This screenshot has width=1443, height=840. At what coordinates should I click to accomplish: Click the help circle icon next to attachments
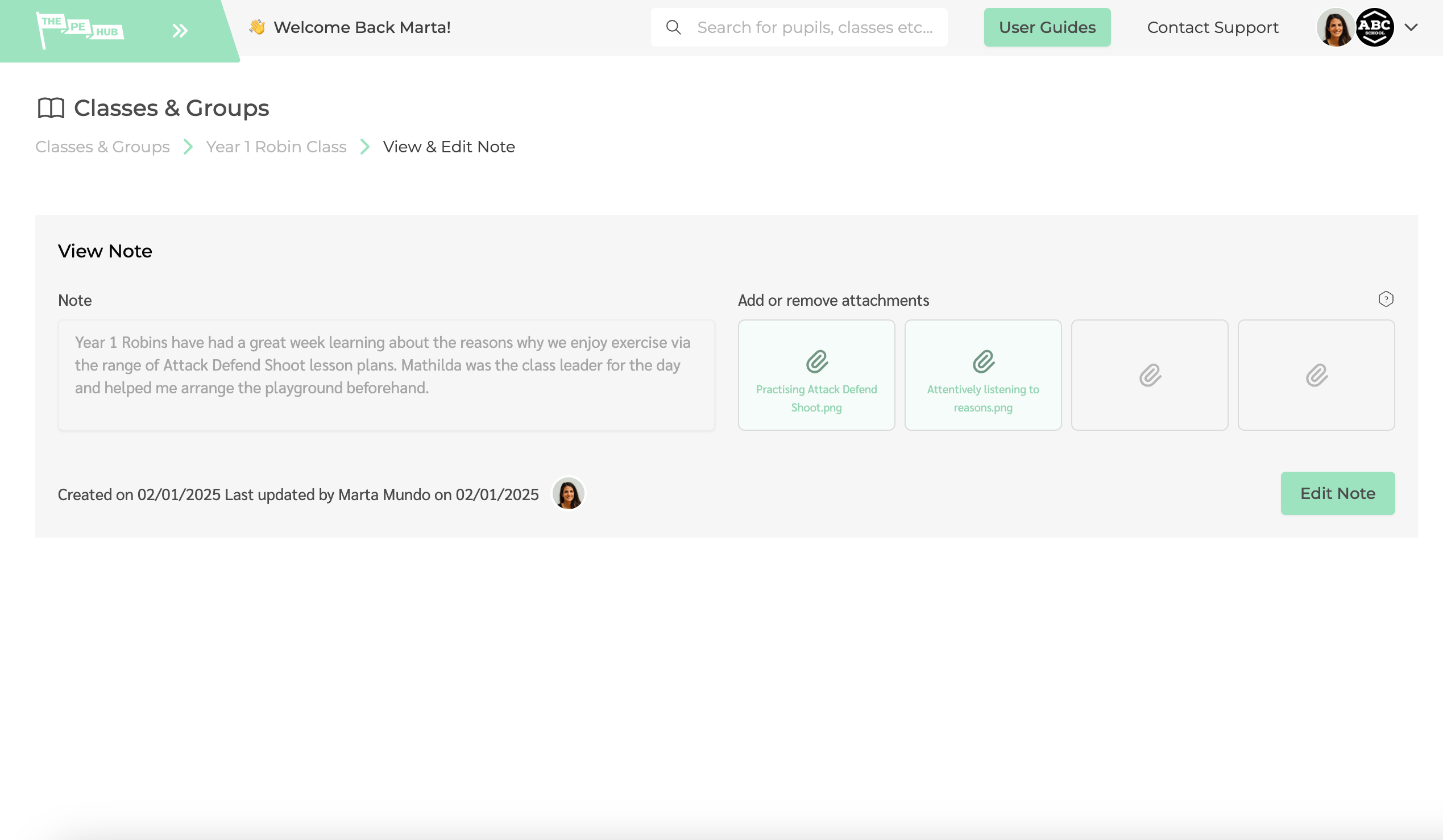click(x=1386, y=299)
